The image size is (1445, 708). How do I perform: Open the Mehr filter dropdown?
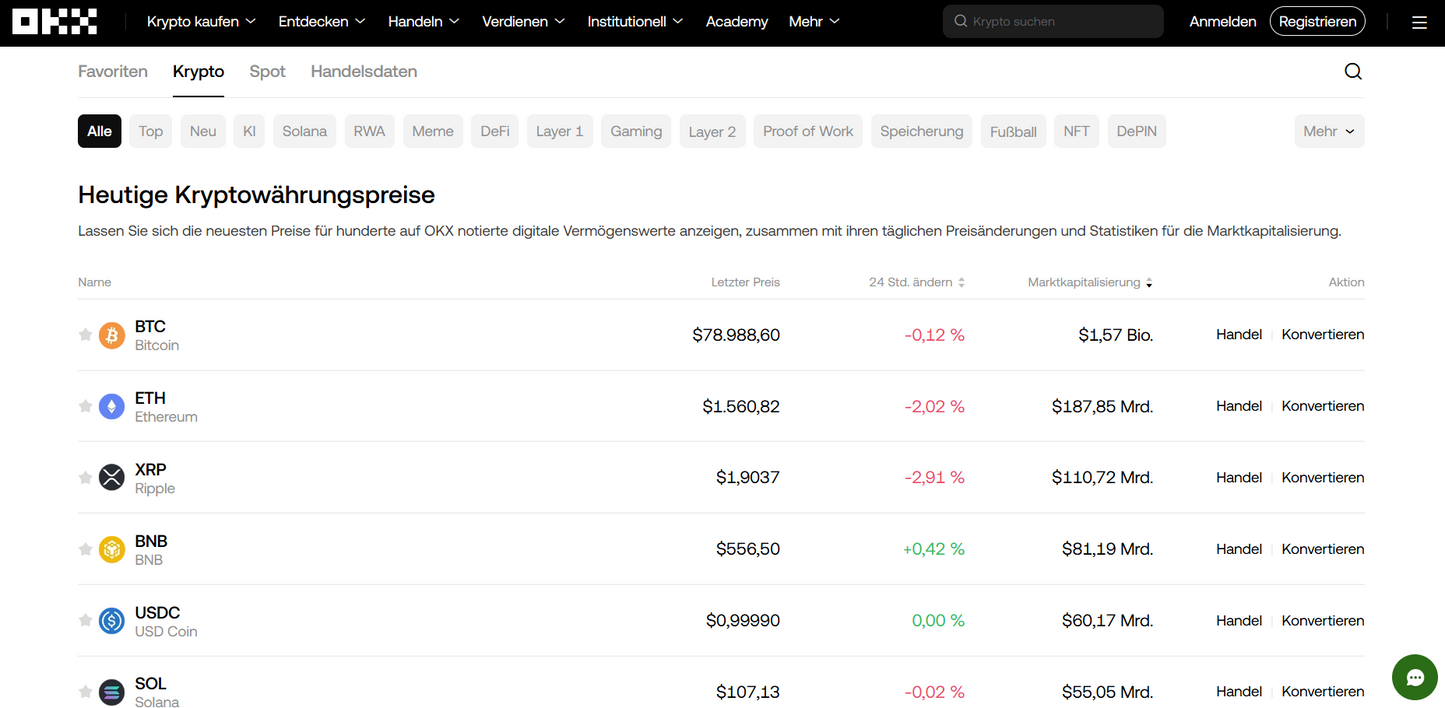1329,131
